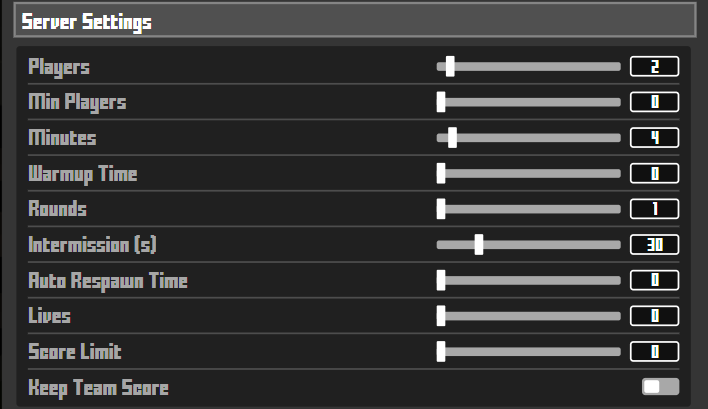The width and height of the screenshot is (708, 409).
Task: Focus the Warmup Time value box
Action: (x=654, y=174)
